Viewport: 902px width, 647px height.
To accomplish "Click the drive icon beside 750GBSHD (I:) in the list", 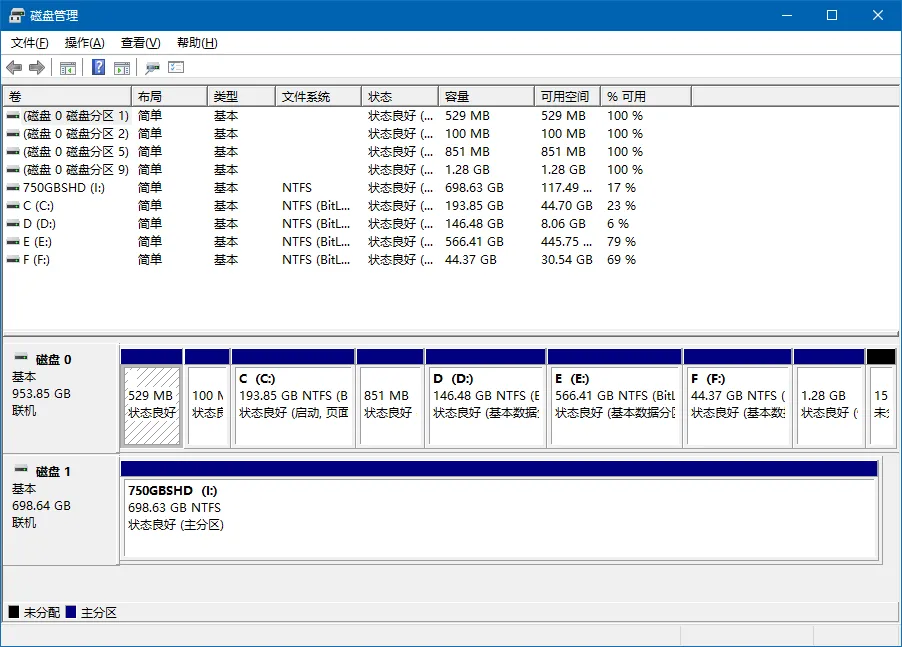I will coord(13,188).
